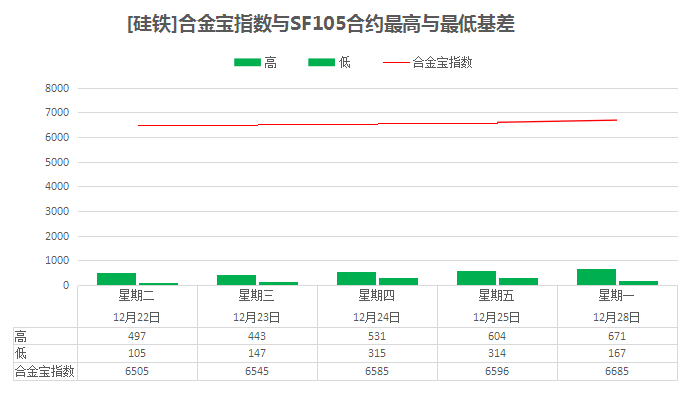Screen dimensions: 693x397
Task: Click the 12月28日 date label
Action: tap(617, 317)
